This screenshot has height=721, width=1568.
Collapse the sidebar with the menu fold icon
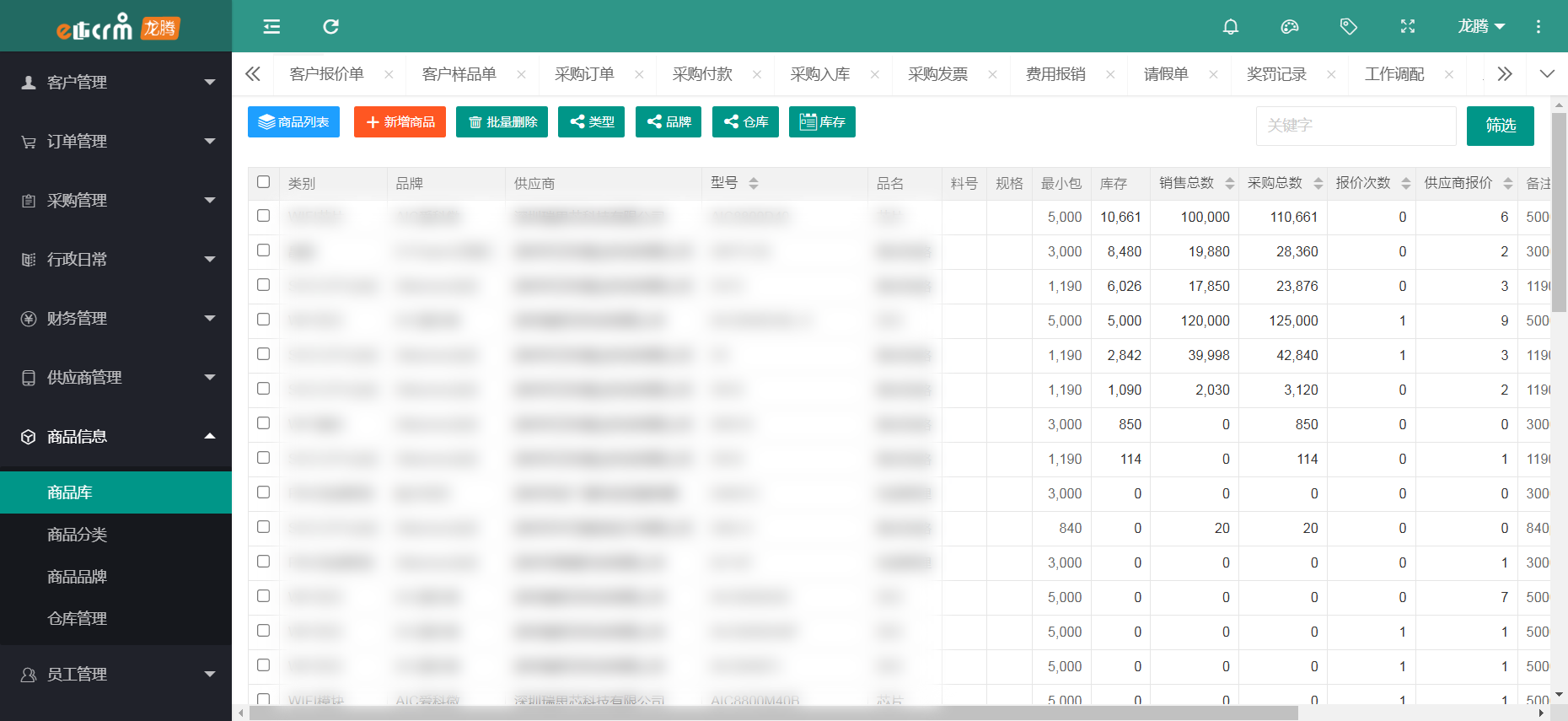[x=271, y=27]
